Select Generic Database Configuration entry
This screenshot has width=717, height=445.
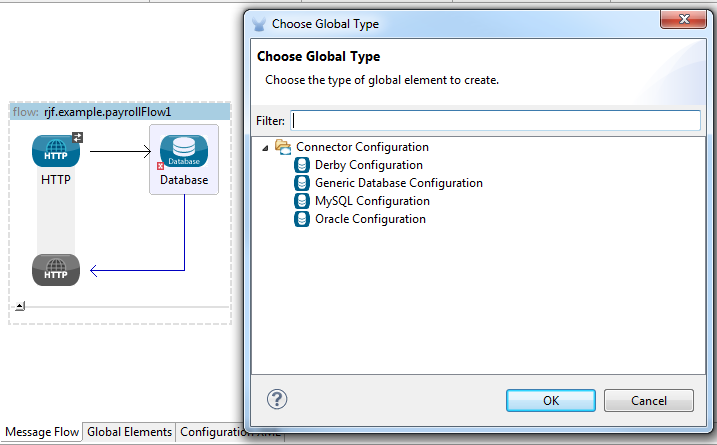point(399,183)
